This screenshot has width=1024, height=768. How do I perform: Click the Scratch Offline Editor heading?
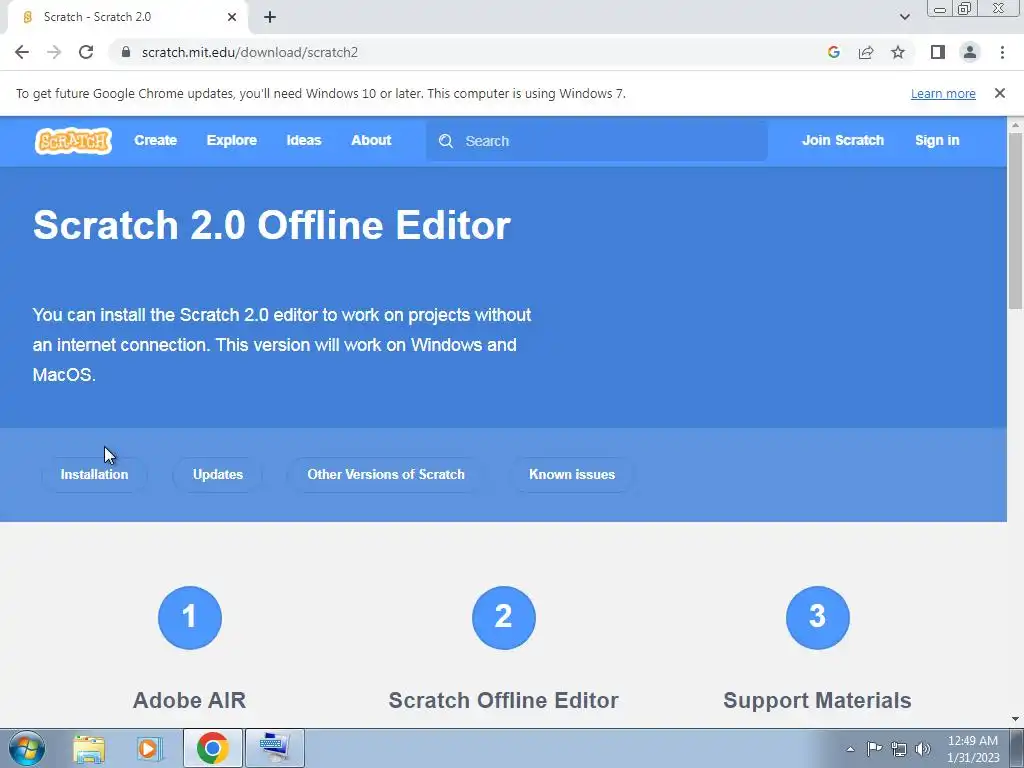coord(504,700)
